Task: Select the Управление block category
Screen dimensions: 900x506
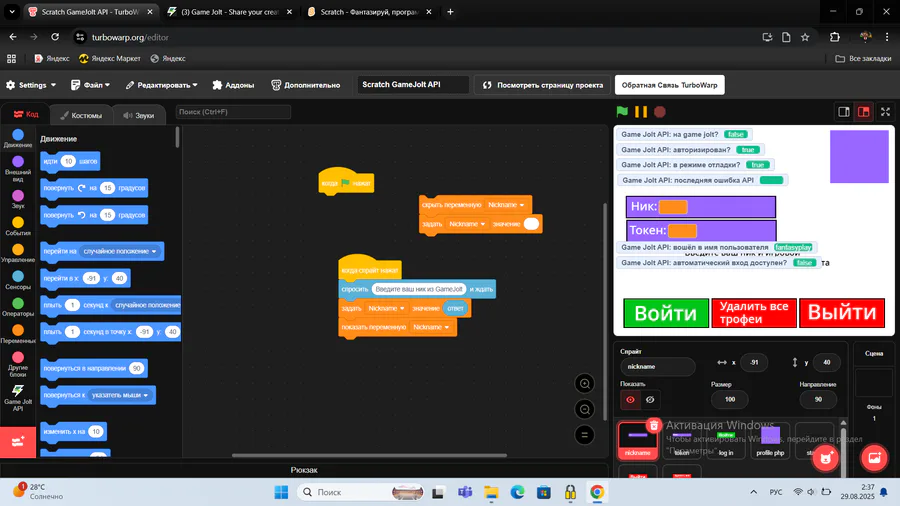Action: click(x=18, y=254)
